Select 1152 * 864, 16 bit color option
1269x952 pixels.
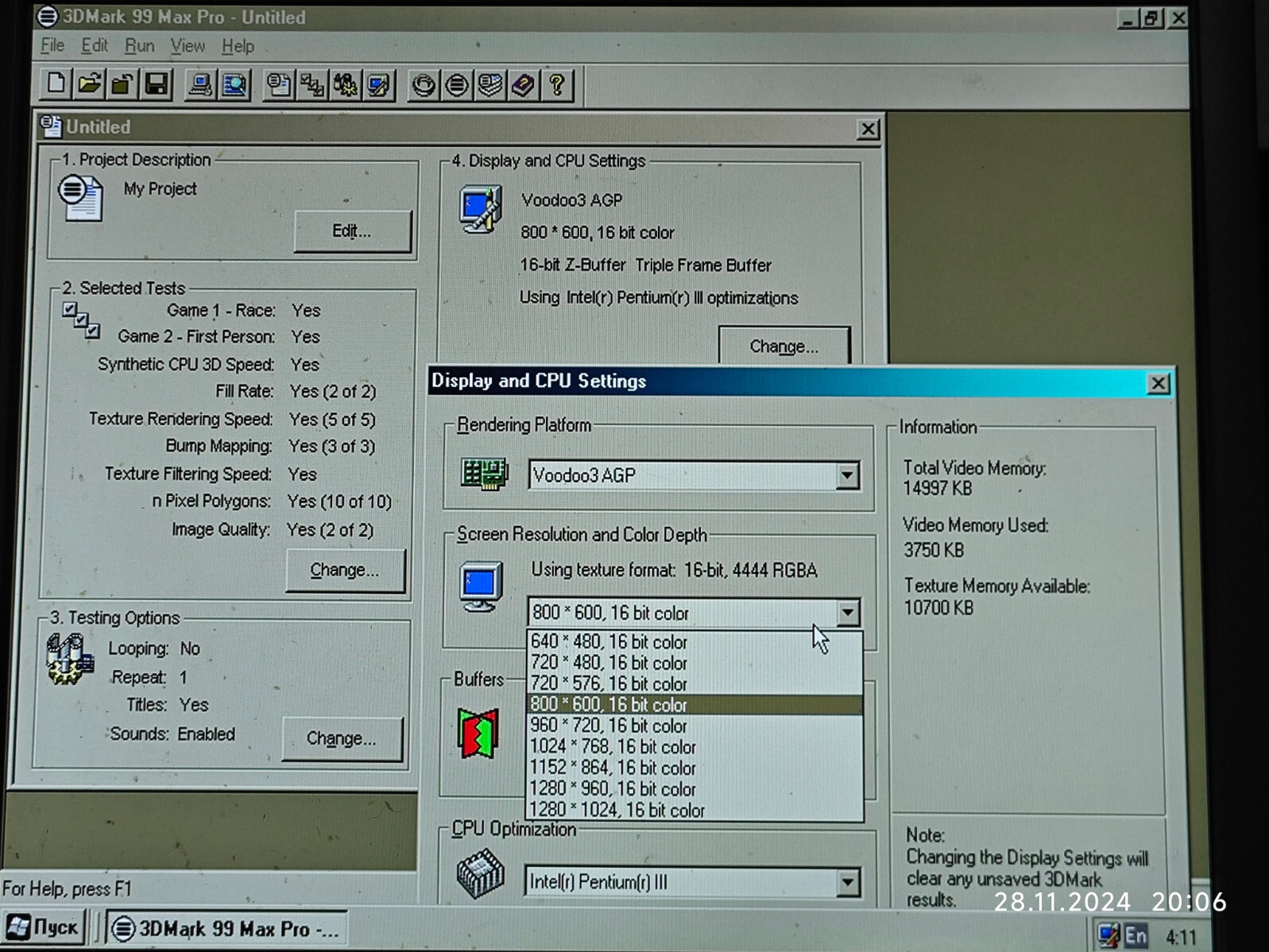694,768
